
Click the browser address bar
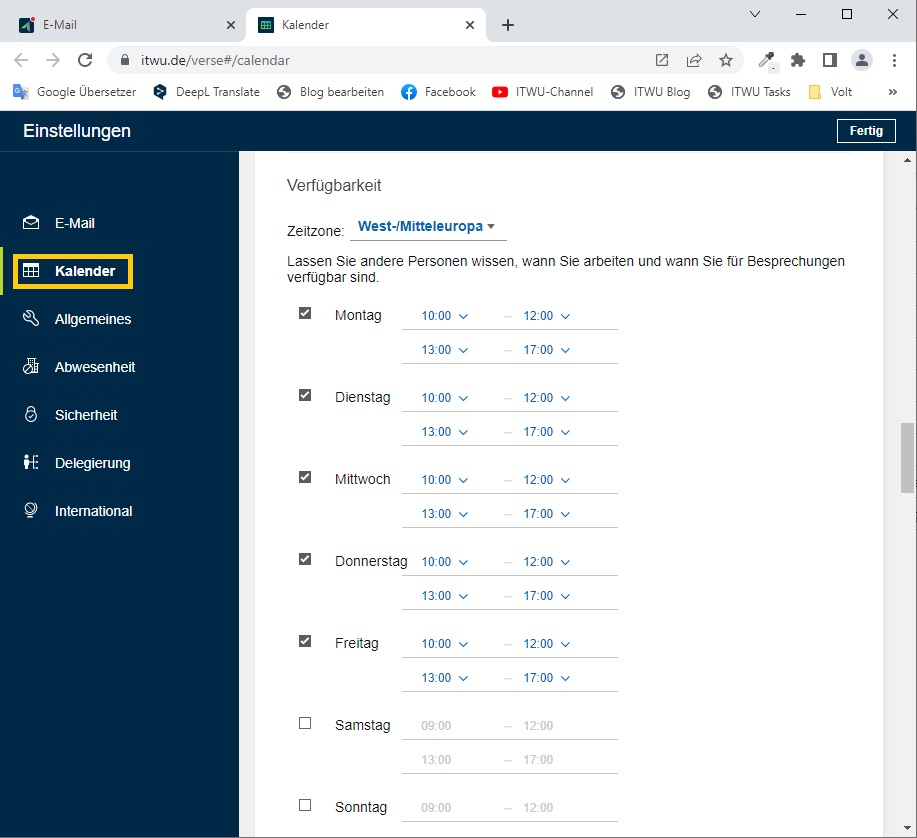click(380, 60)
